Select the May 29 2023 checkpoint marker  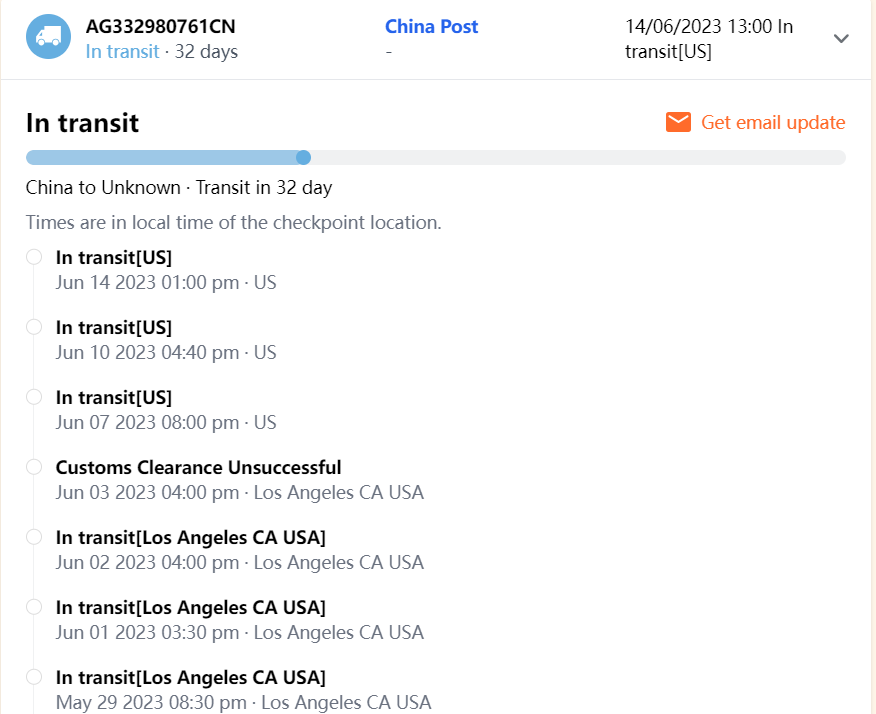(x=34, y=677)
